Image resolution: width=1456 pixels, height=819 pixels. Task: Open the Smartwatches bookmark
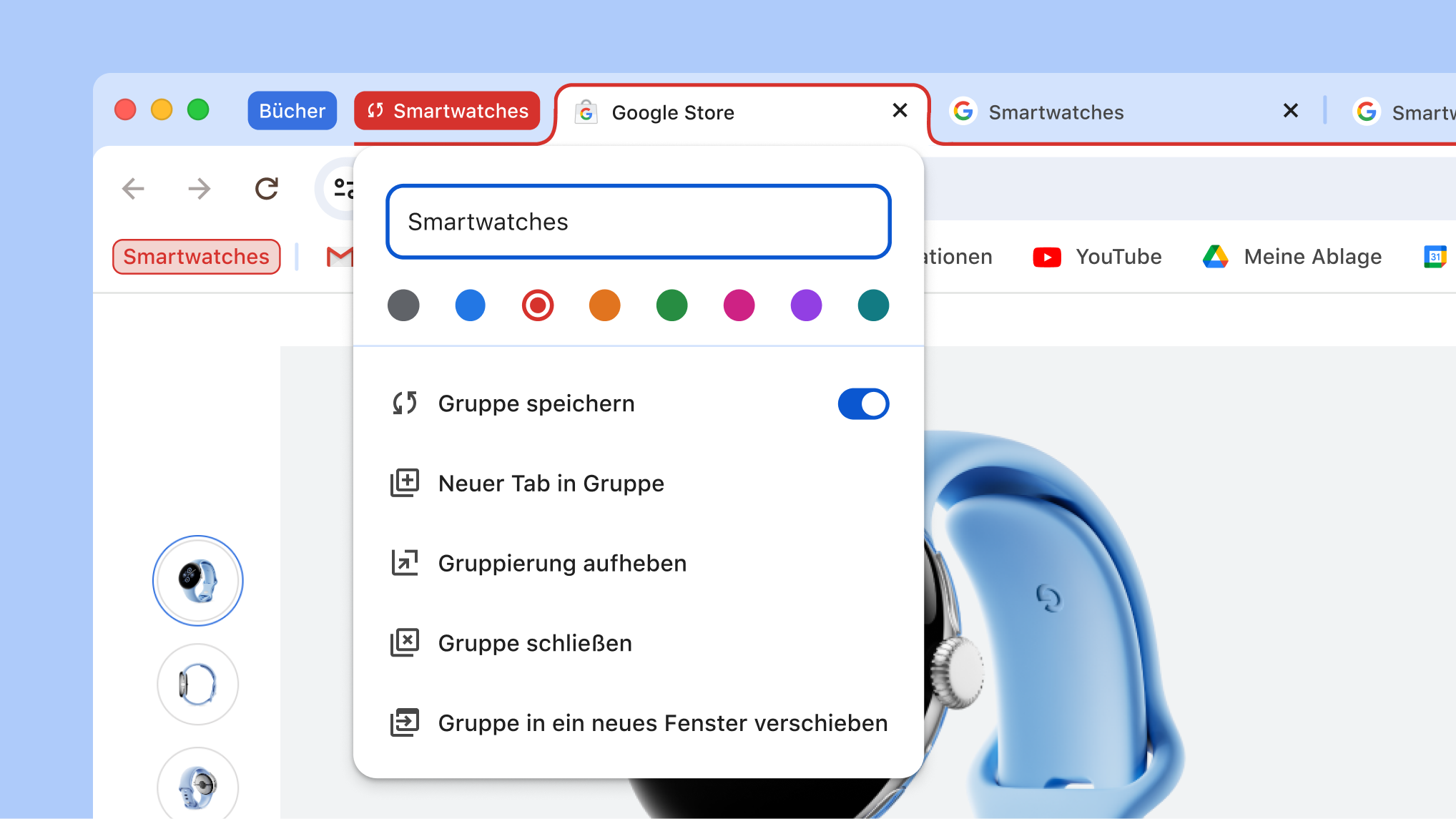(196, 256)
